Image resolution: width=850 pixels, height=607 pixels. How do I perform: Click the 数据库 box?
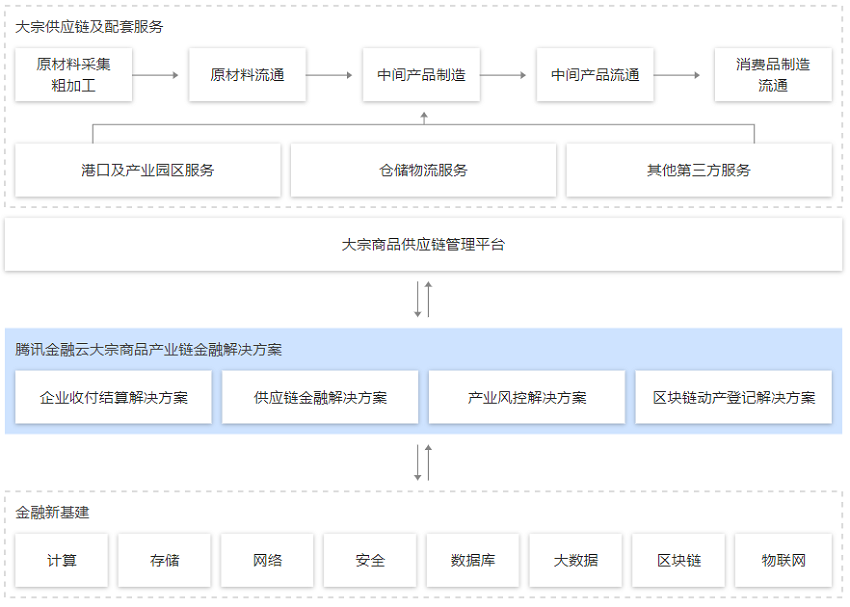tap(473, 561)
